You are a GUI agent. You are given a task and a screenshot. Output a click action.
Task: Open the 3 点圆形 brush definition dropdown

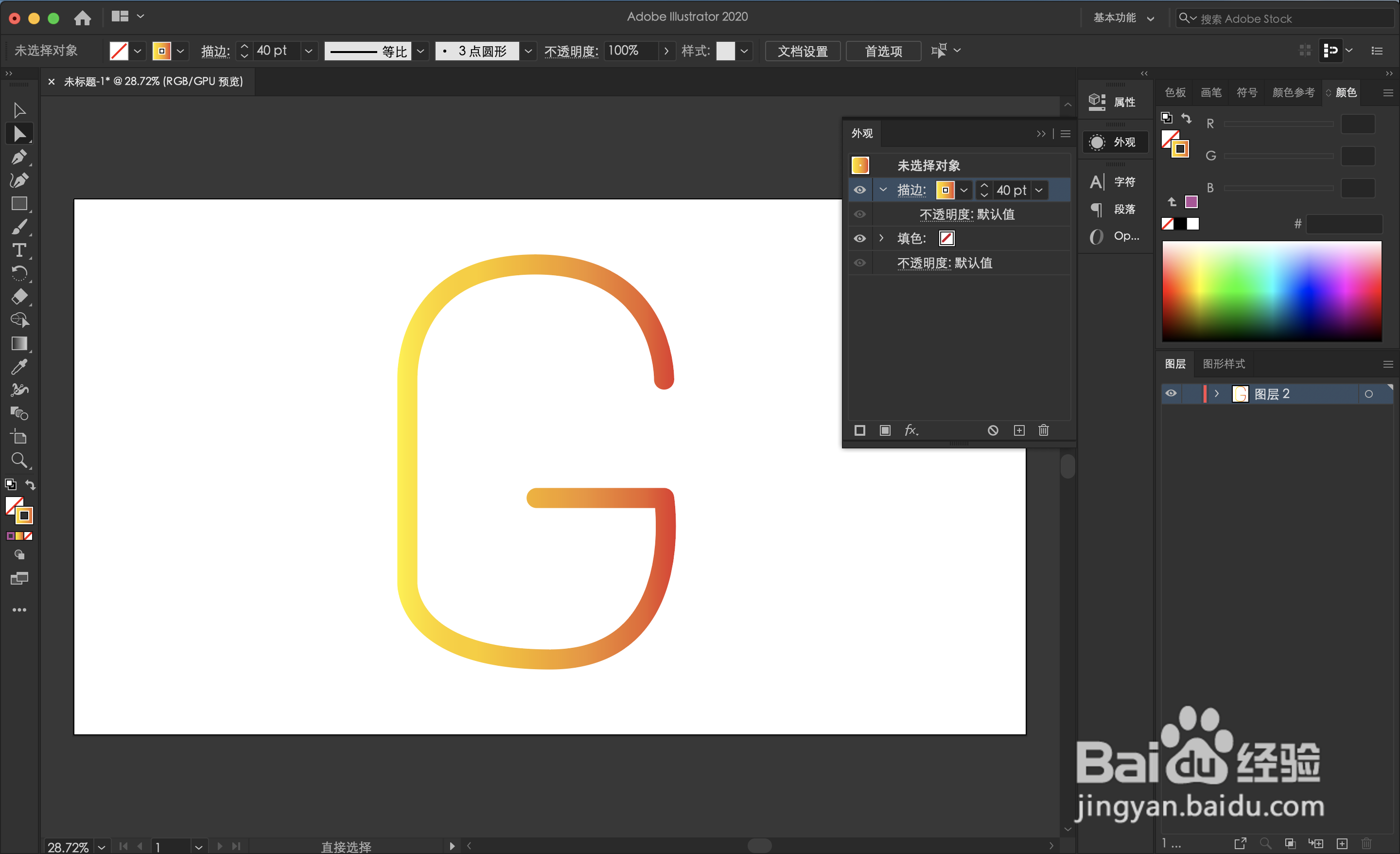point(528,51)
